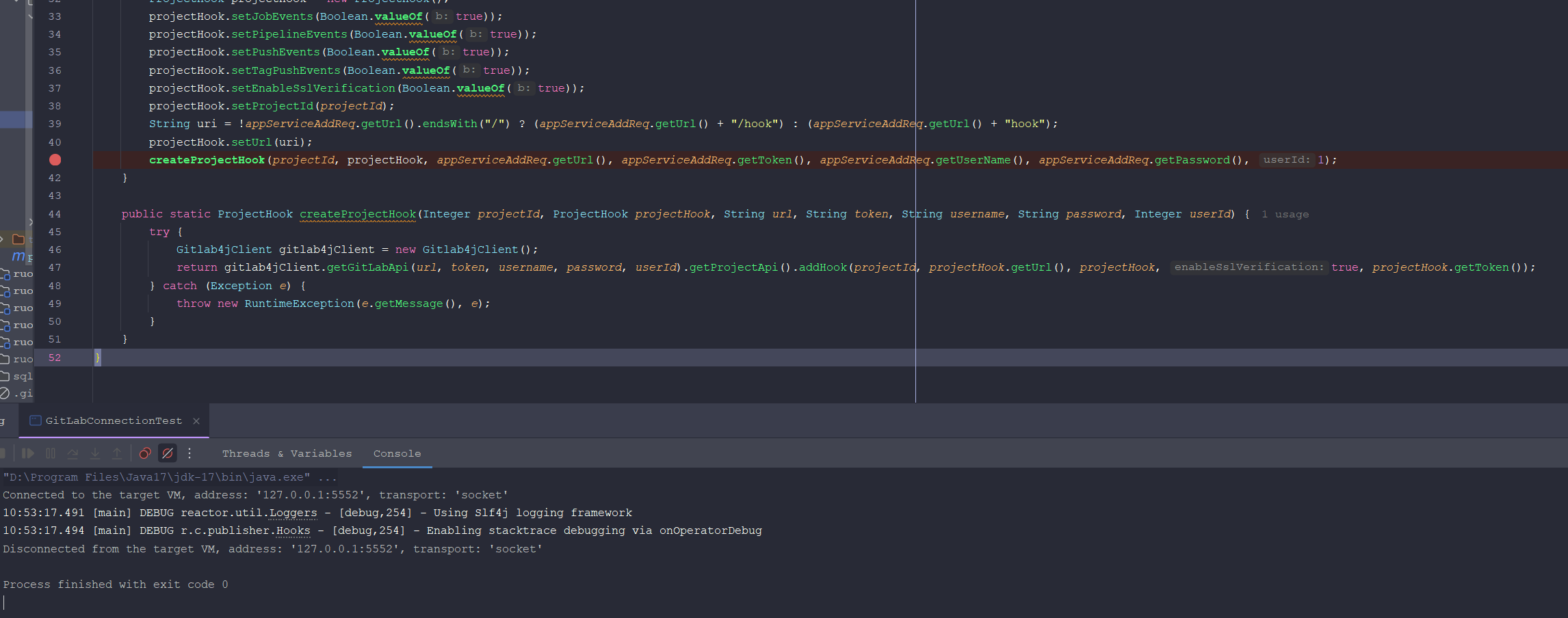Click the 'enableSslVerification:' inlay hint

tap(1249, 267)
